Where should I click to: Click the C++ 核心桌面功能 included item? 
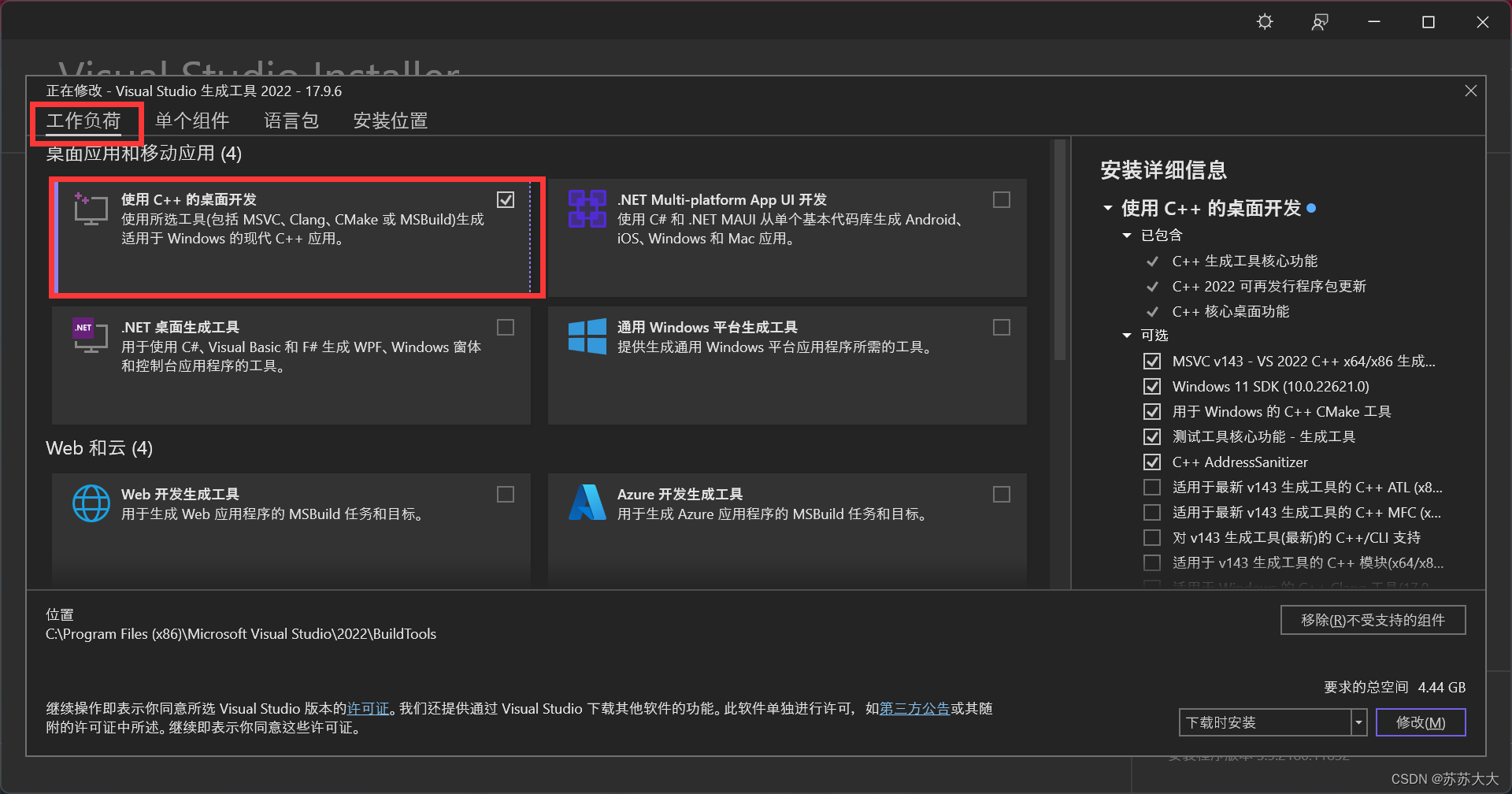(x=1230, y=312)
